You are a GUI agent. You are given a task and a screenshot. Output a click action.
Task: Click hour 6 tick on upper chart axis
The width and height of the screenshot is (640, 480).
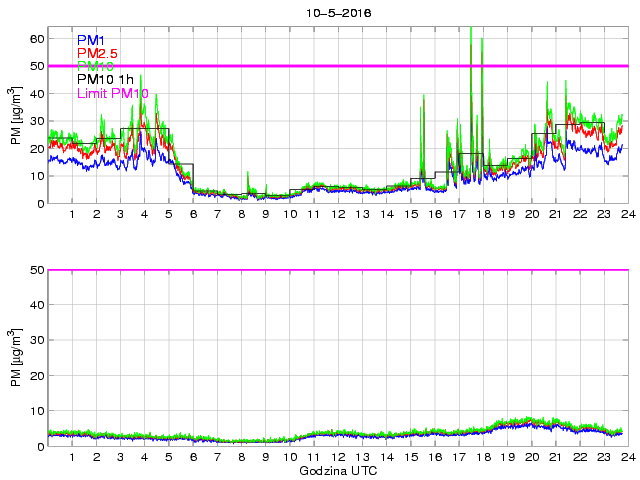[193, 214]
